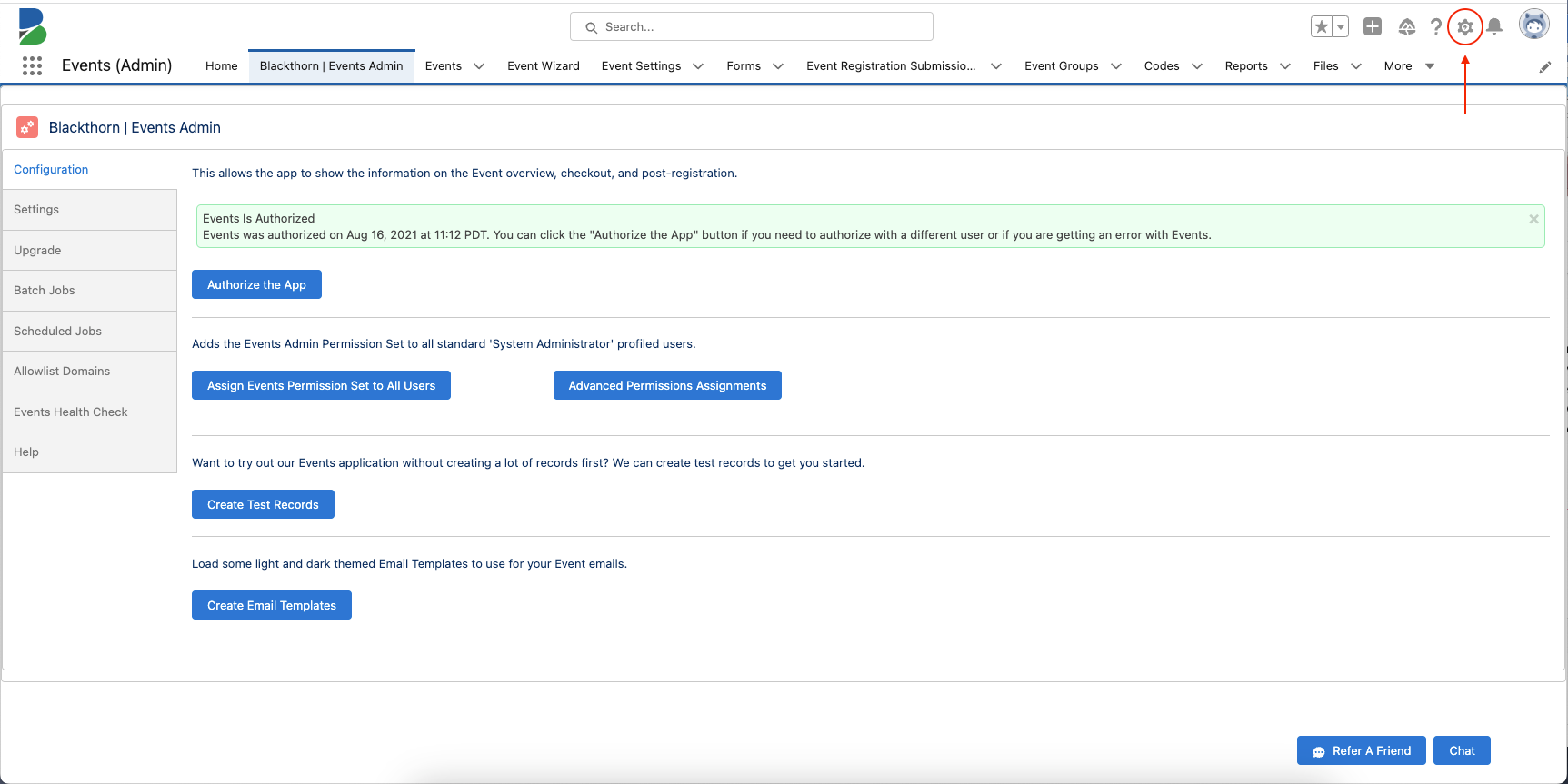Open the Event Wizard tab
Viewport: 1568px width, 784px height.
point(544,66)
